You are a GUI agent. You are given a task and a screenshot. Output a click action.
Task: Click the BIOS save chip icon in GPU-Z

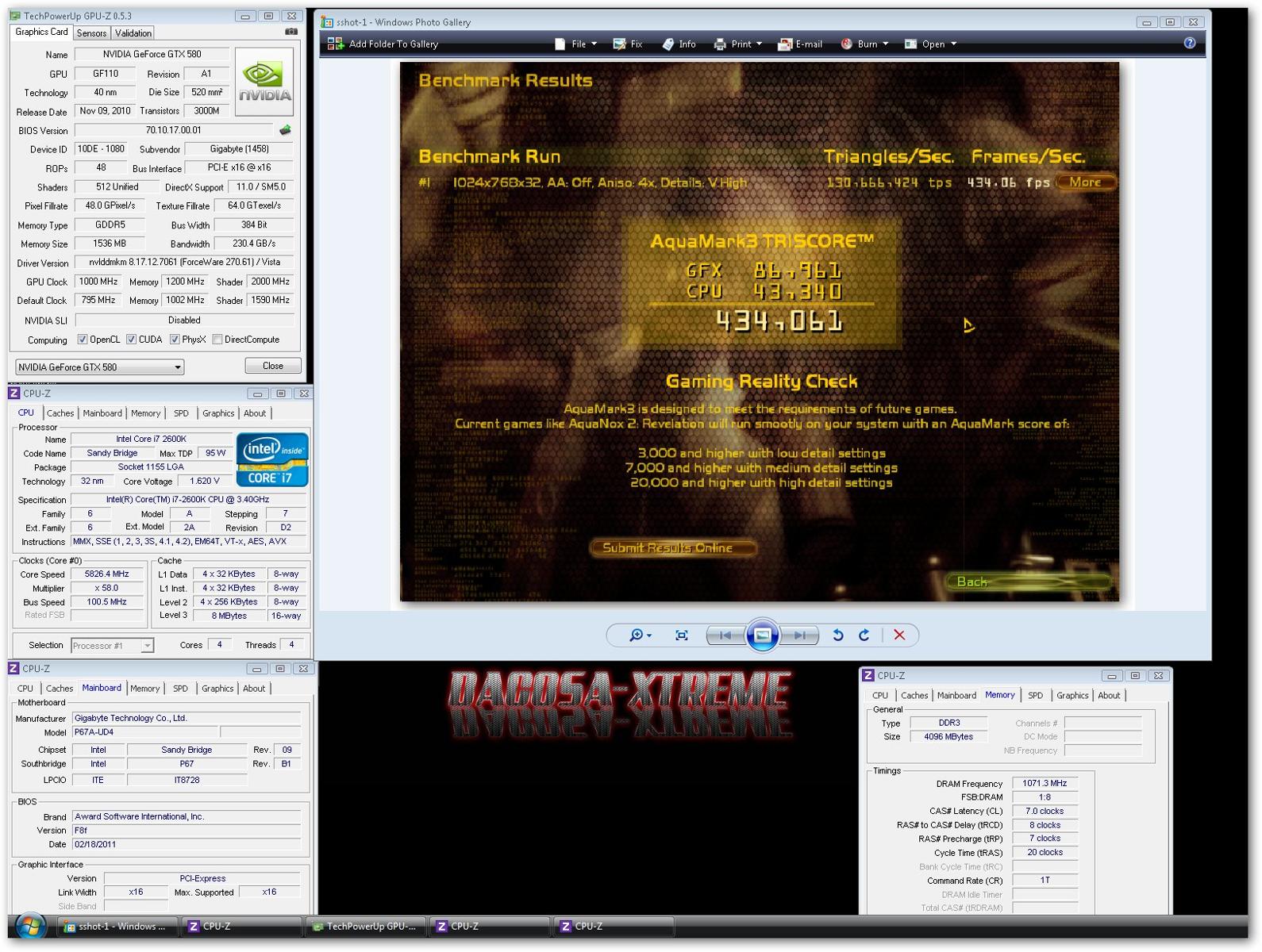pos(285,130)
